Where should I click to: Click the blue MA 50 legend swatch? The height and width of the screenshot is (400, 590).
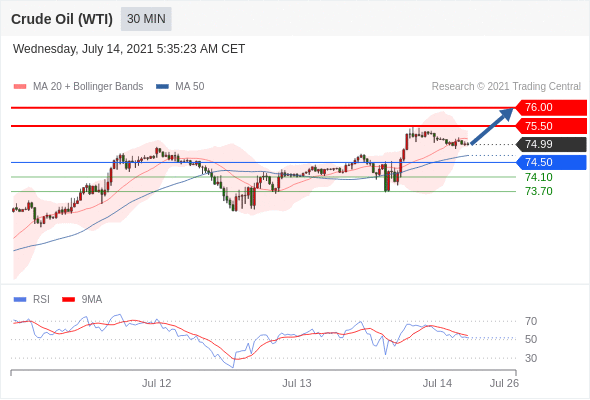(x=162, y=87)
